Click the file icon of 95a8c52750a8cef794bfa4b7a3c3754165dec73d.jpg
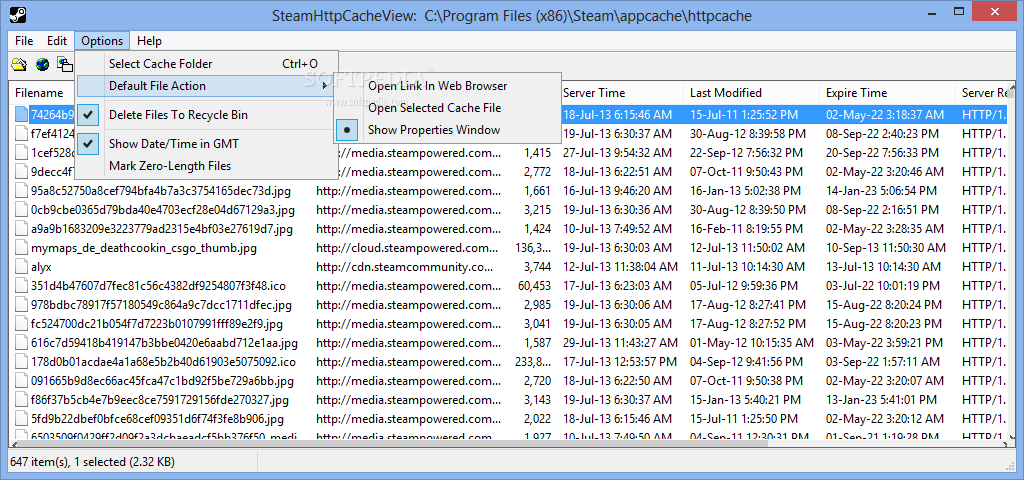Screen dimensions: 1024x480 (21, 191)
